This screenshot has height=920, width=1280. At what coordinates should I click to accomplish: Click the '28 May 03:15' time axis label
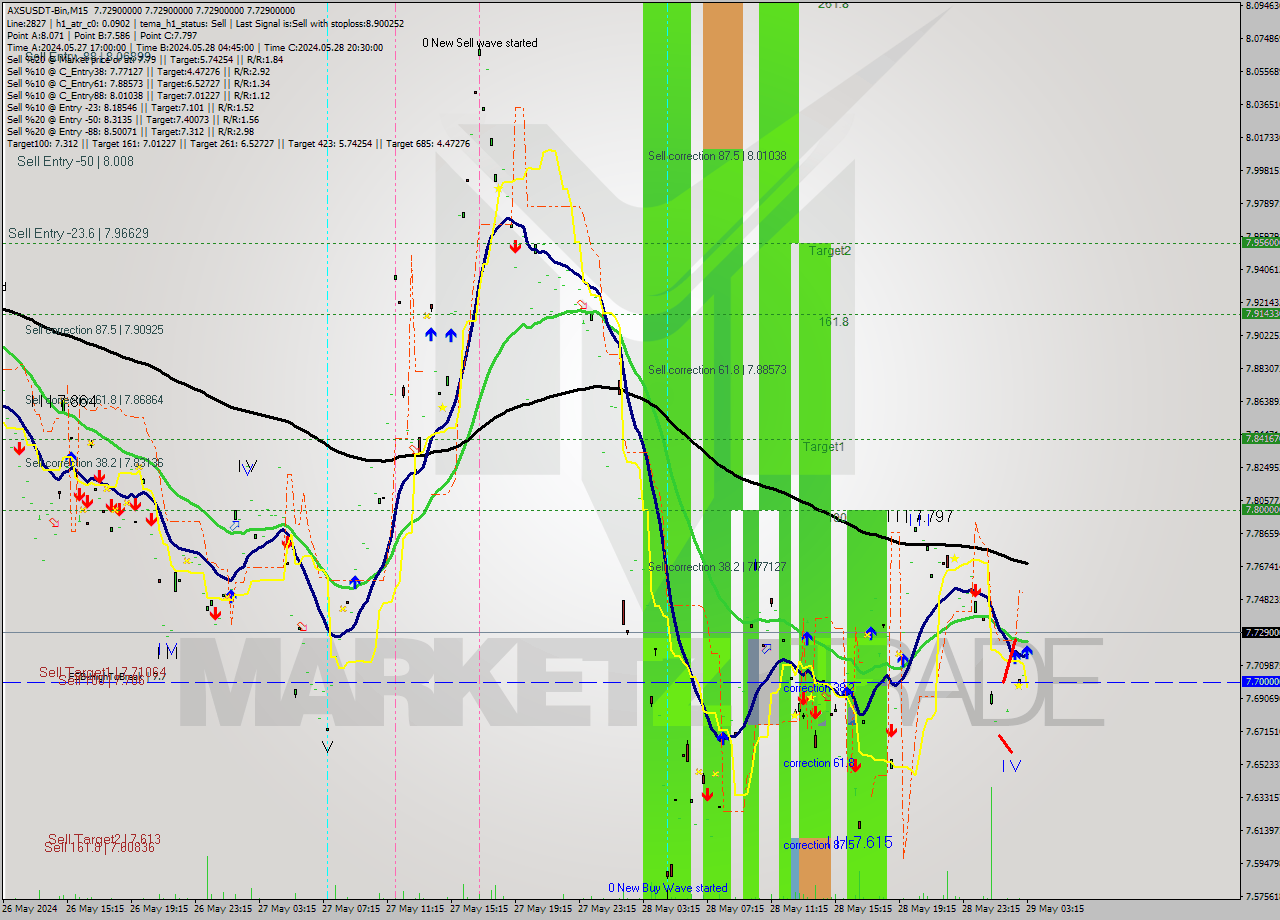coord(670,909)
